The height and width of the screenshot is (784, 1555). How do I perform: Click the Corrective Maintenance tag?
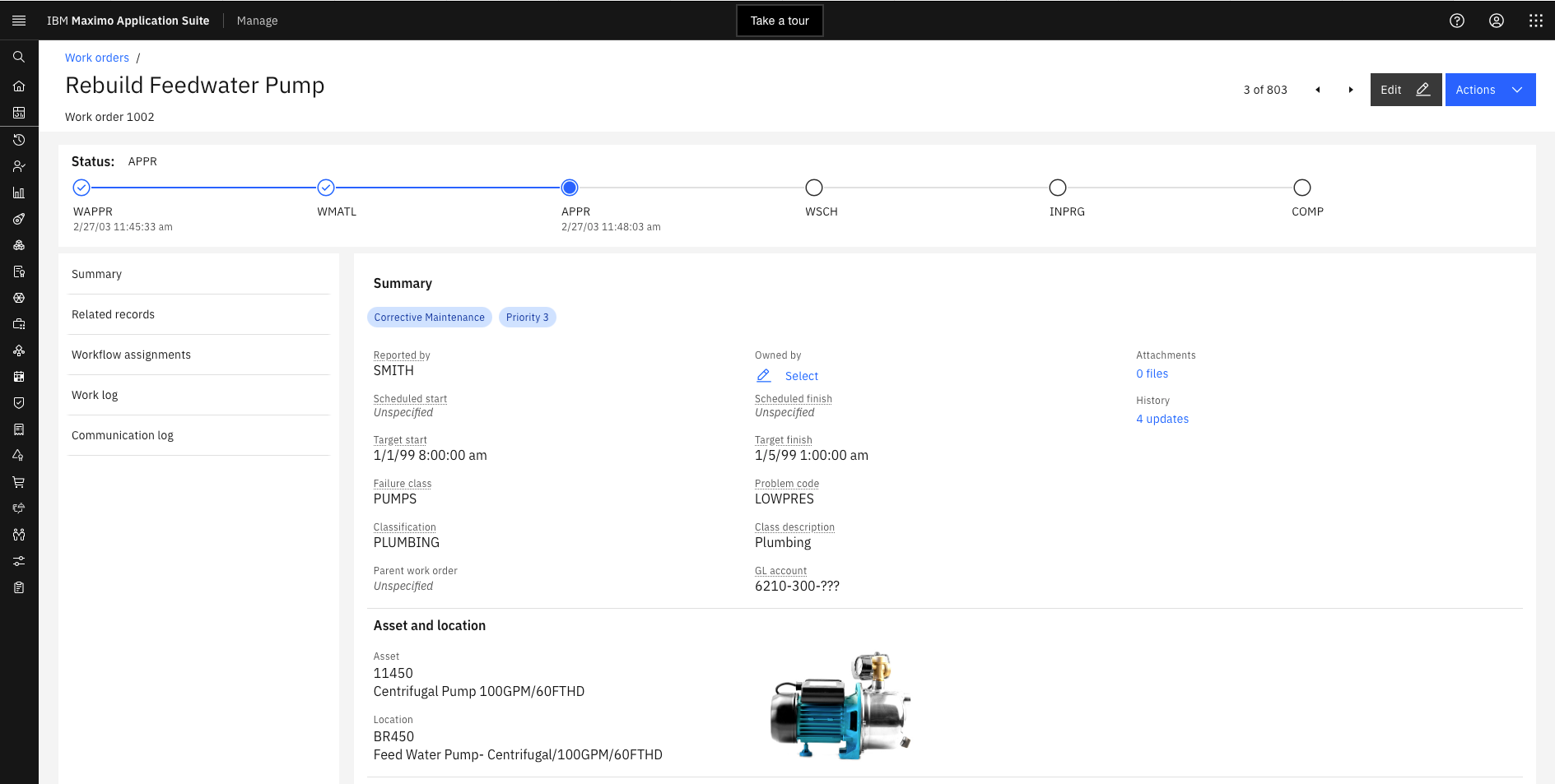(x=429, y=318)
